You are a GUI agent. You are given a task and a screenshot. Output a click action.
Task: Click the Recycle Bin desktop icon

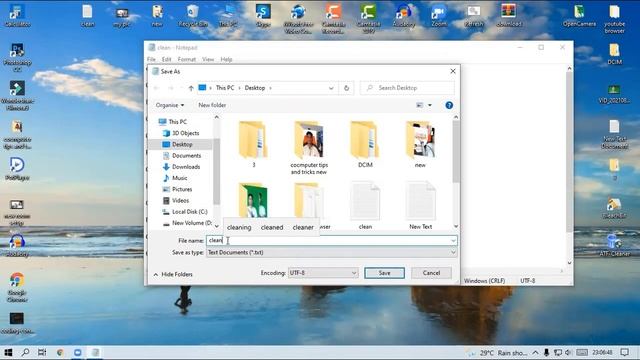click(x=193, y=15)
